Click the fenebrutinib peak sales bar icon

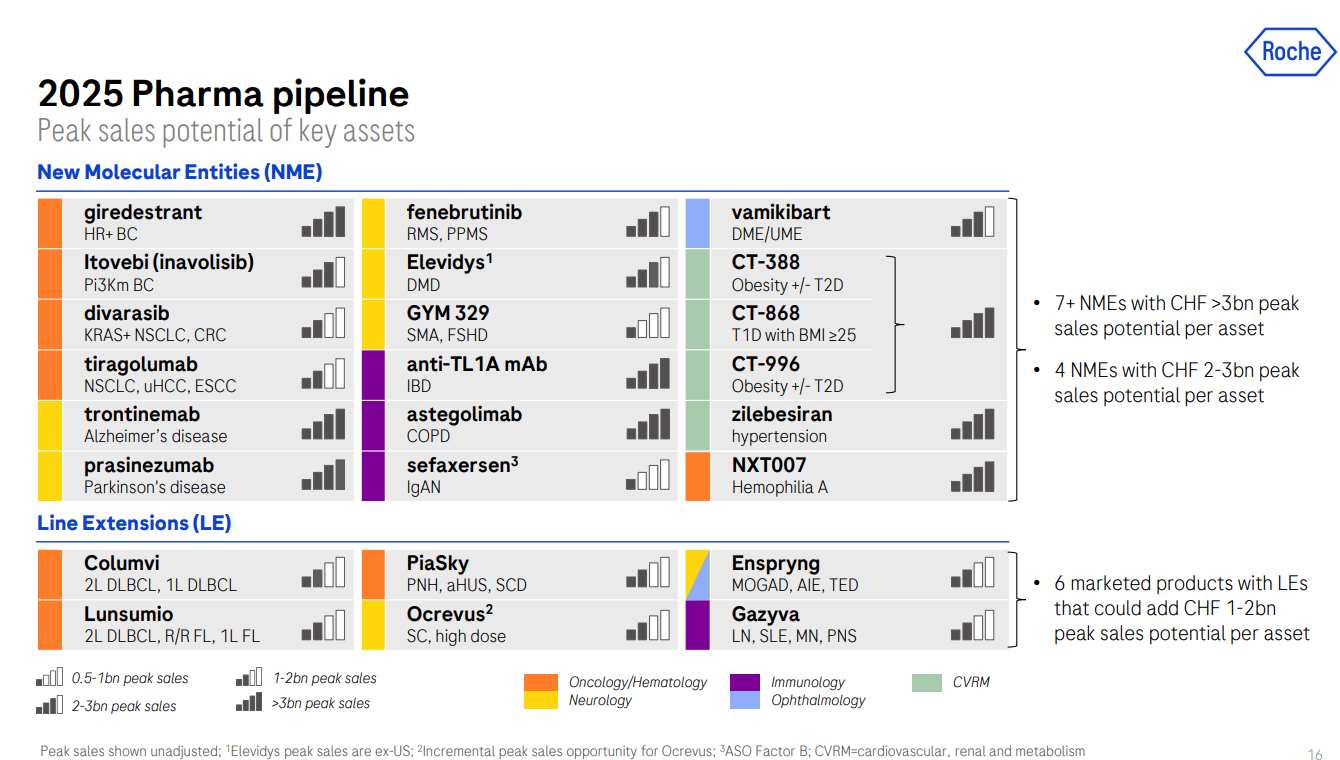click(x=648, y=222)
